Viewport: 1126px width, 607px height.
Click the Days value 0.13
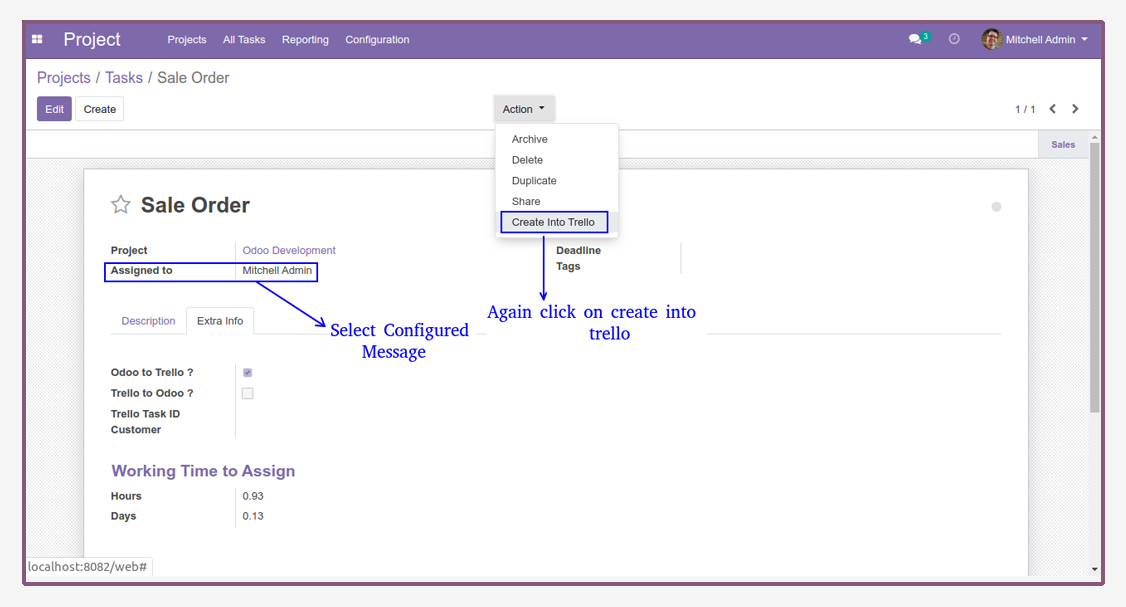[x=253, y=516]
